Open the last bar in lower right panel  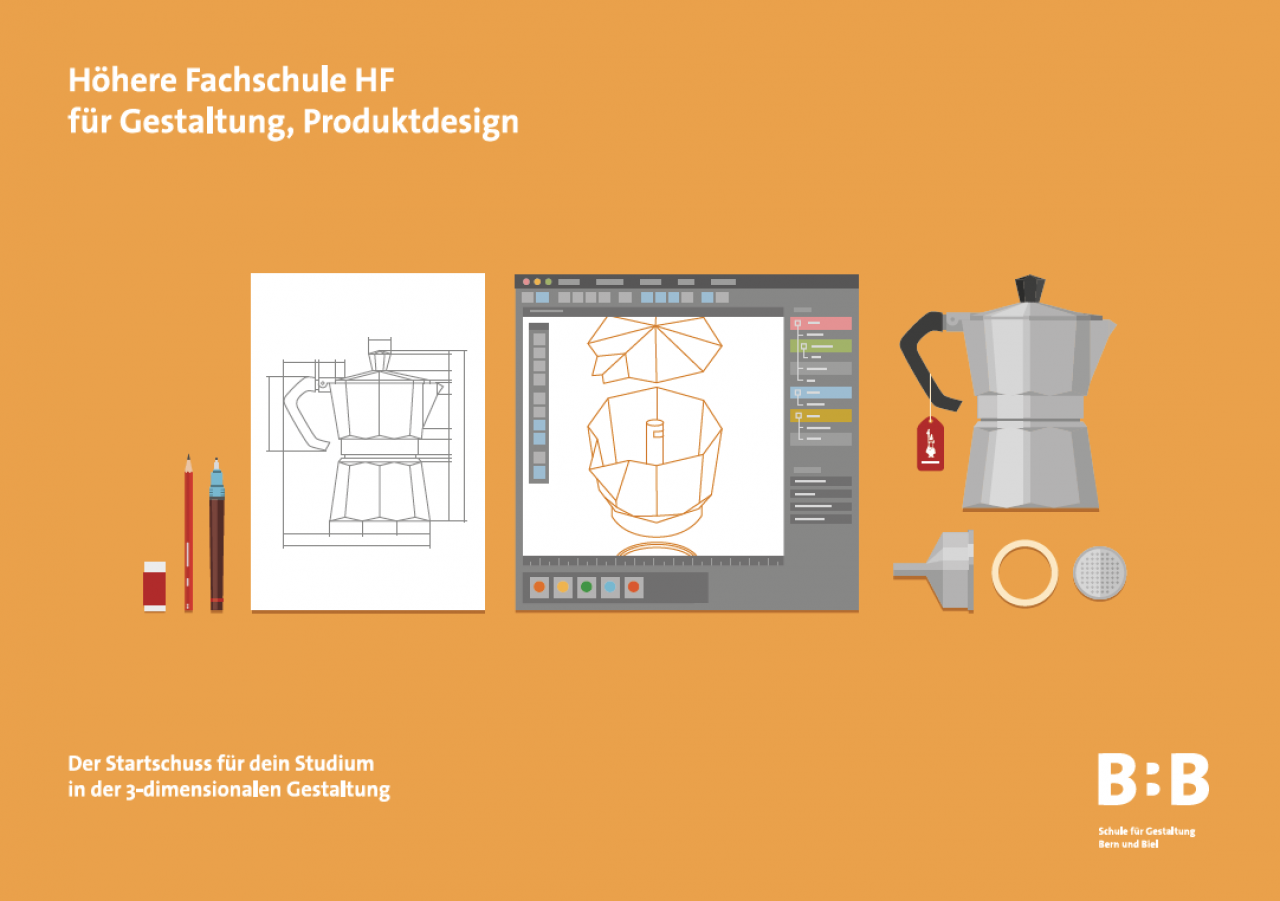point(821,519)
